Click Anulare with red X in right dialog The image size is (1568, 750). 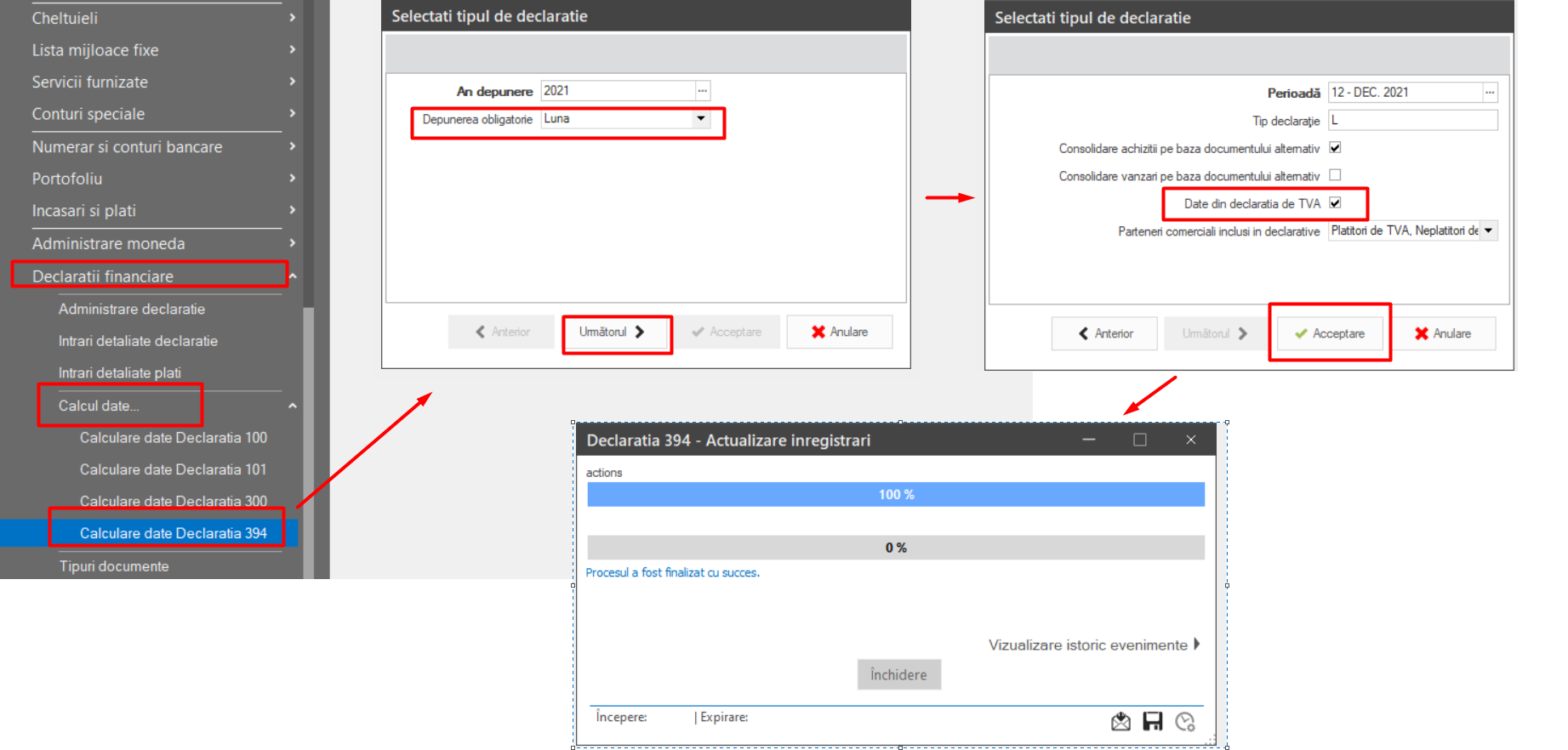[1443, 333]
